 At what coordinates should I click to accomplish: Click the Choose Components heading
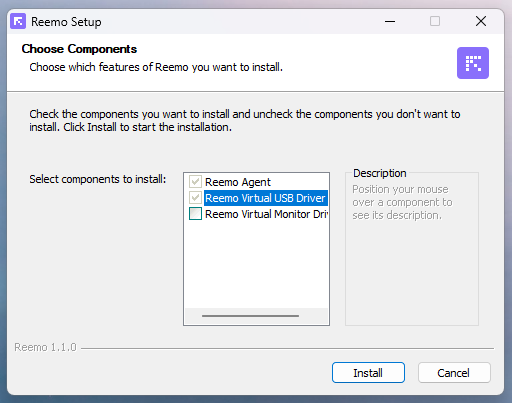tap(79, 49)
